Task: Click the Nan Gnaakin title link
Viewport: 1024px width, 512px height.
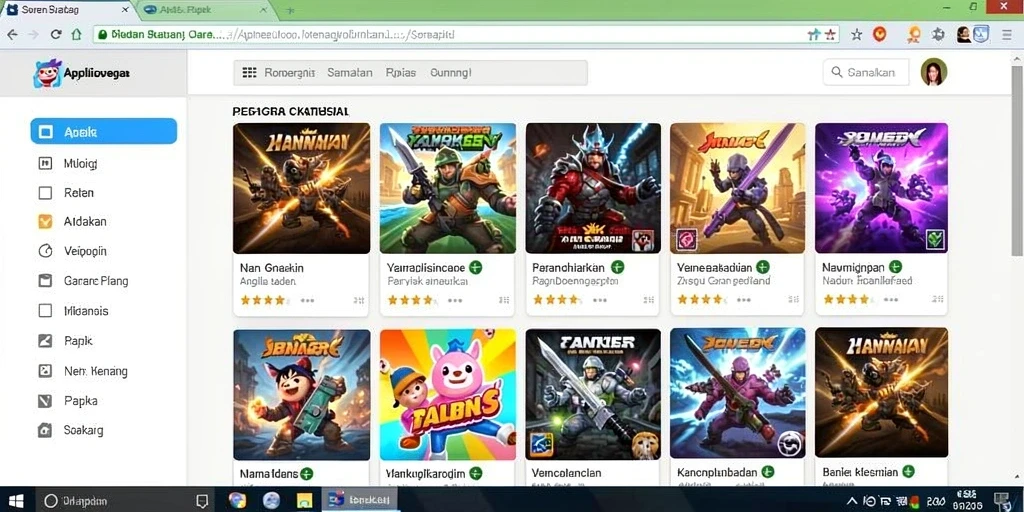Action: coord(272,268)
